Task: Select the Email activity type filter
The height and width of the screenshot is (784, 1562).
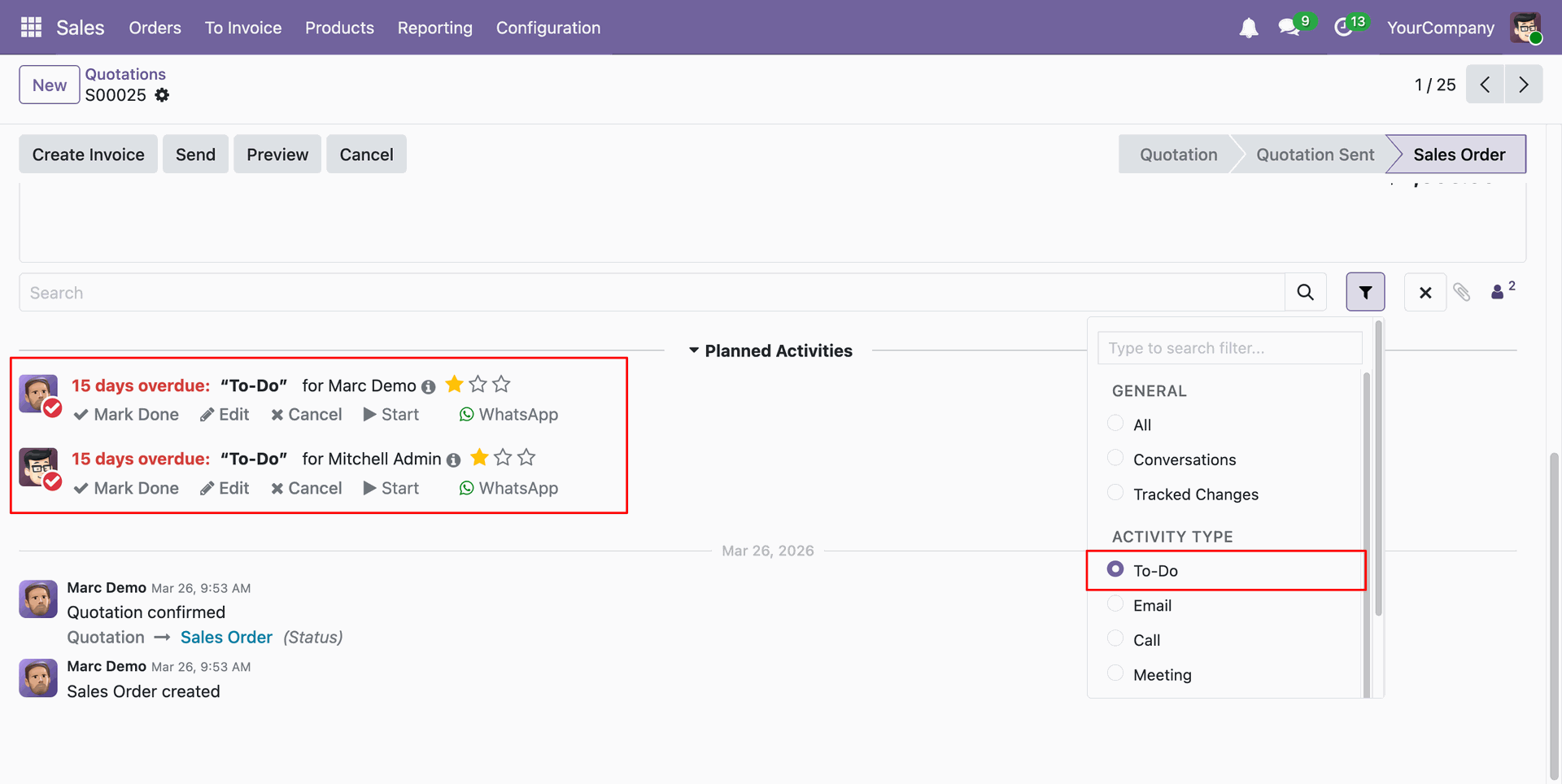Action: point(1115,604)
